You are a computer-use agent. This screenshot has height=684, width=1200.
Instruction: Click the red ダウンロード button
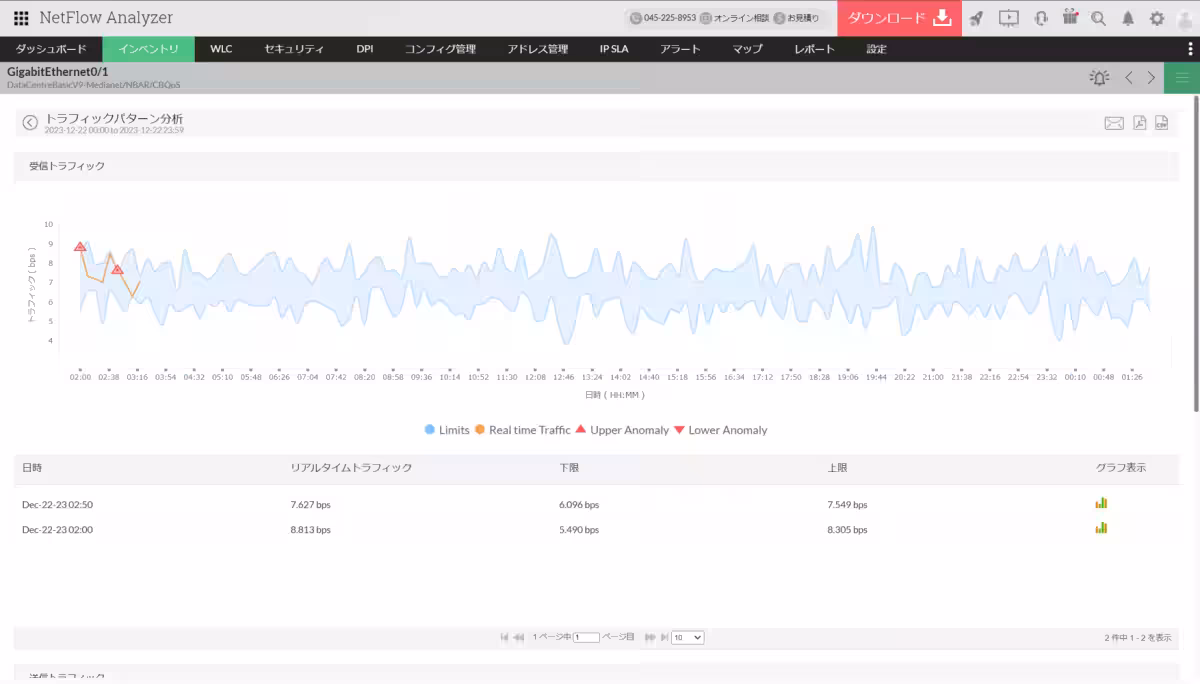(899, 18)
